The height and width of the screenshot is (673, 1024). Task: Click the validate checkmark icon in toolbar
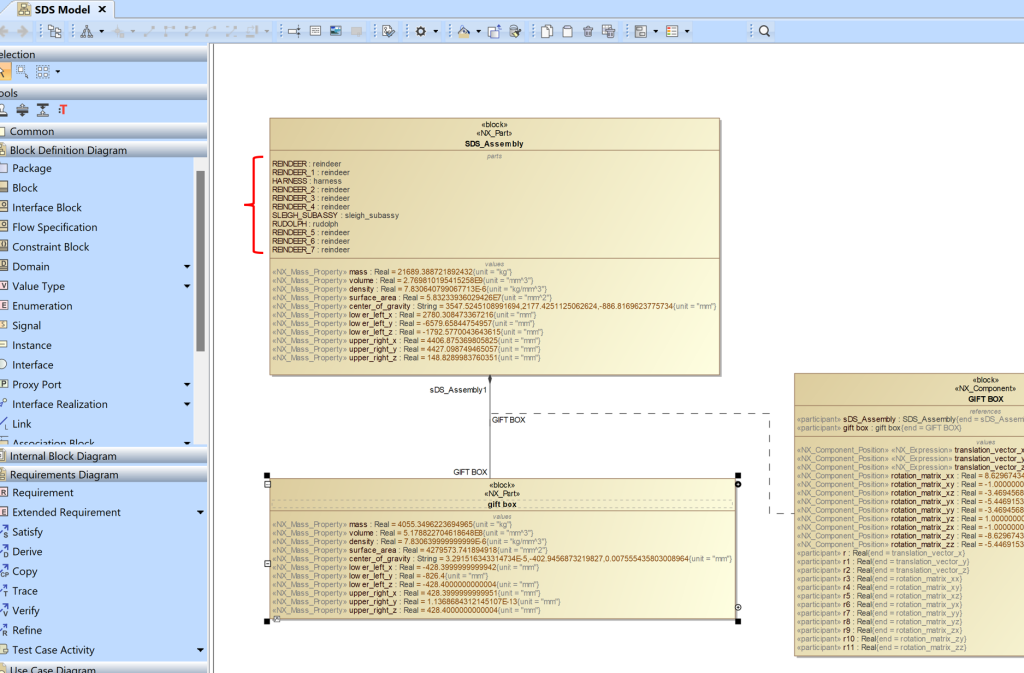[389, 31]
